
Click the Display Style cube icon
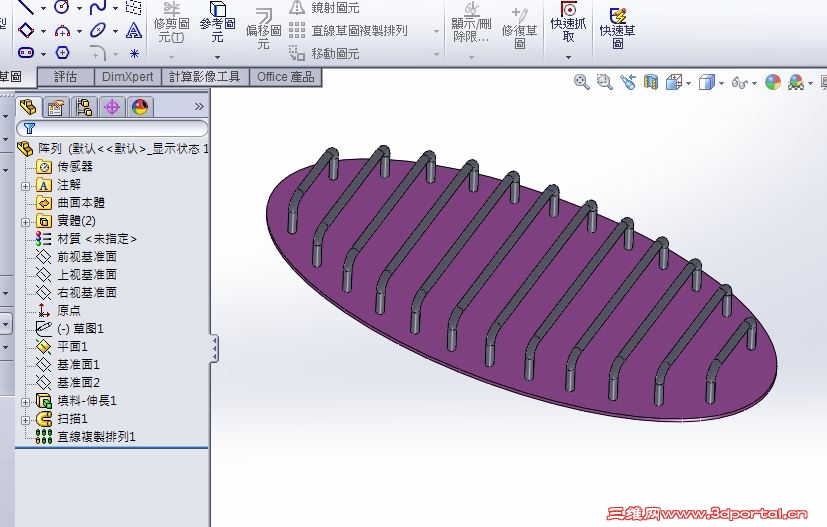[706, 82]
